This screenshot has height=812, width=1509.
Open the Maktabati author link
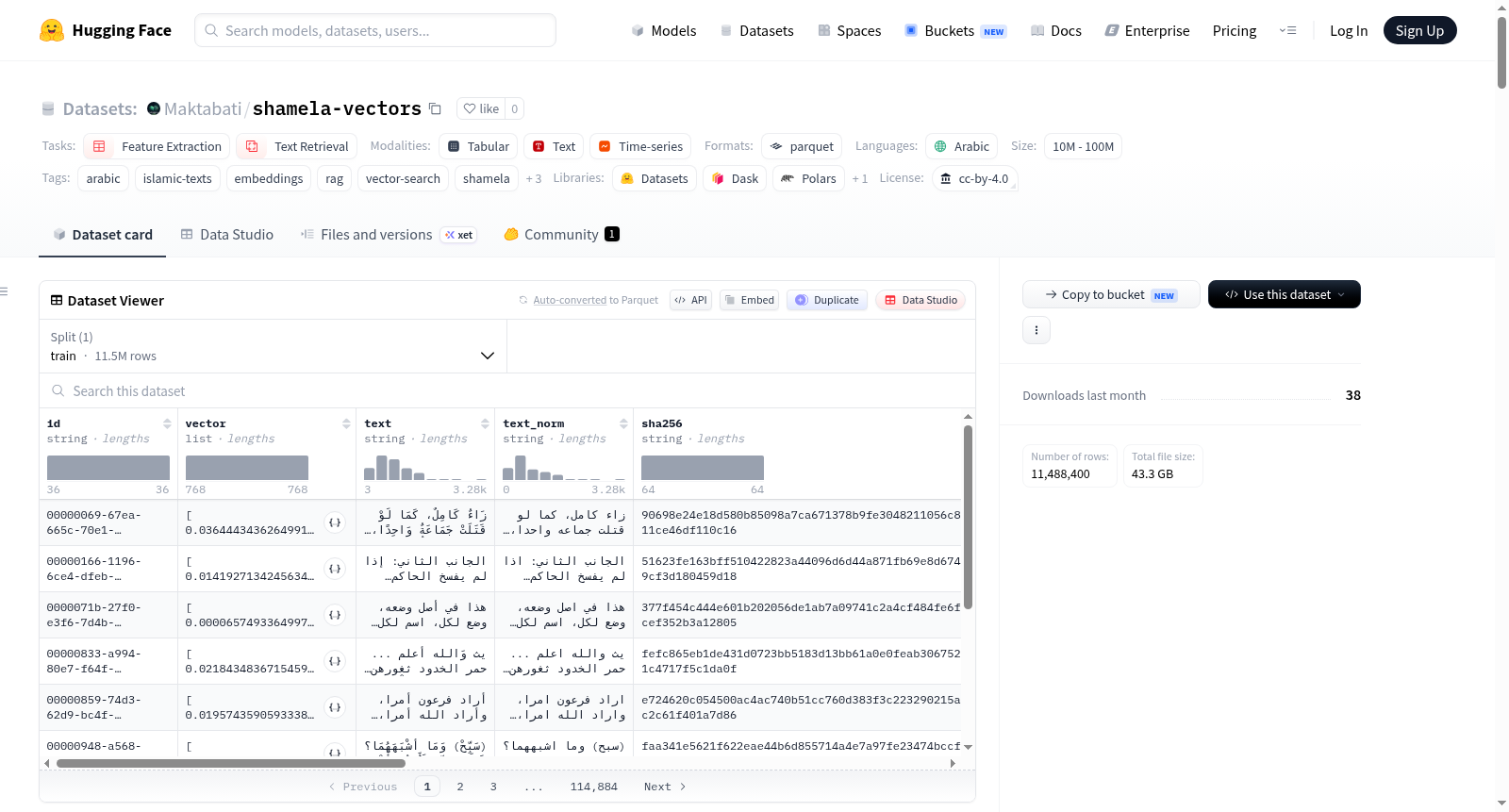tap(203, 108)
